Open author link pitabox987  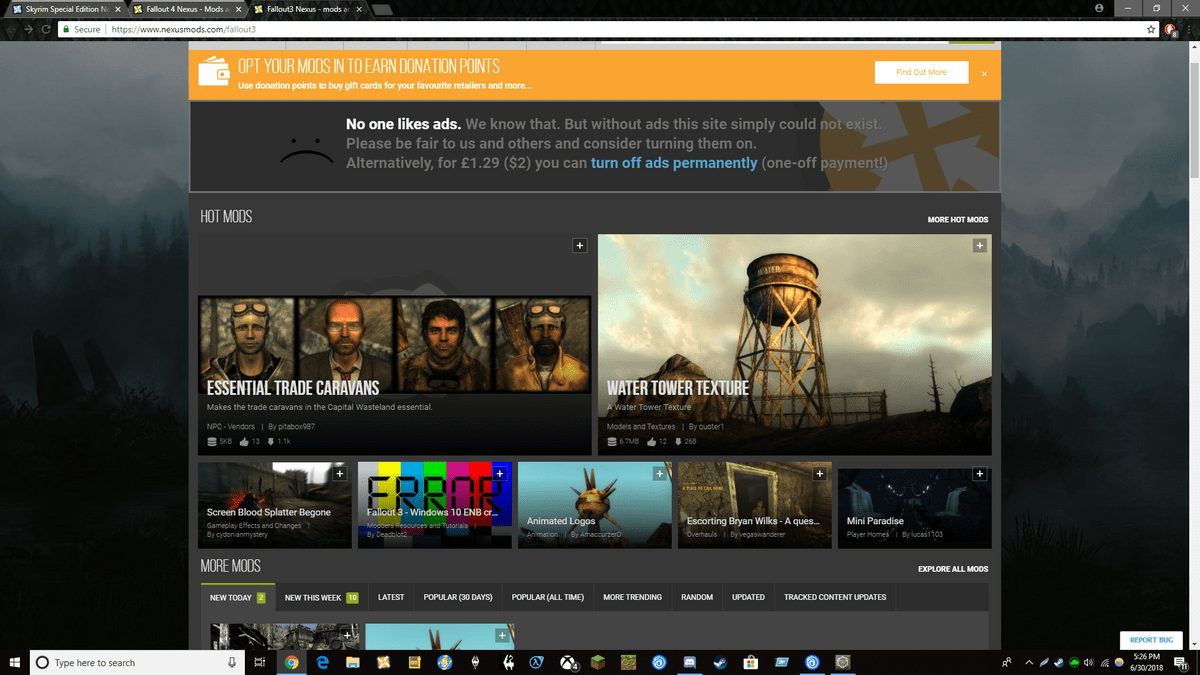(x=295, y=427)
